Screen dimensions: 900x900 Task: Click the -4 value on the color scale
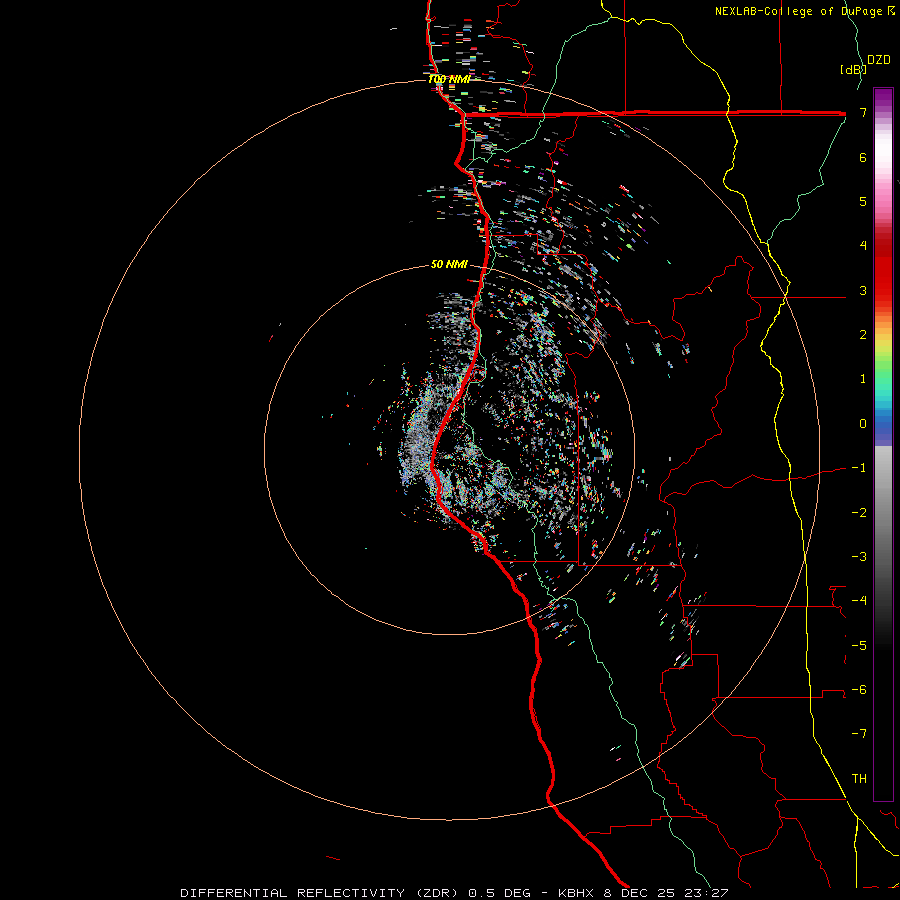tap(859, 601)
